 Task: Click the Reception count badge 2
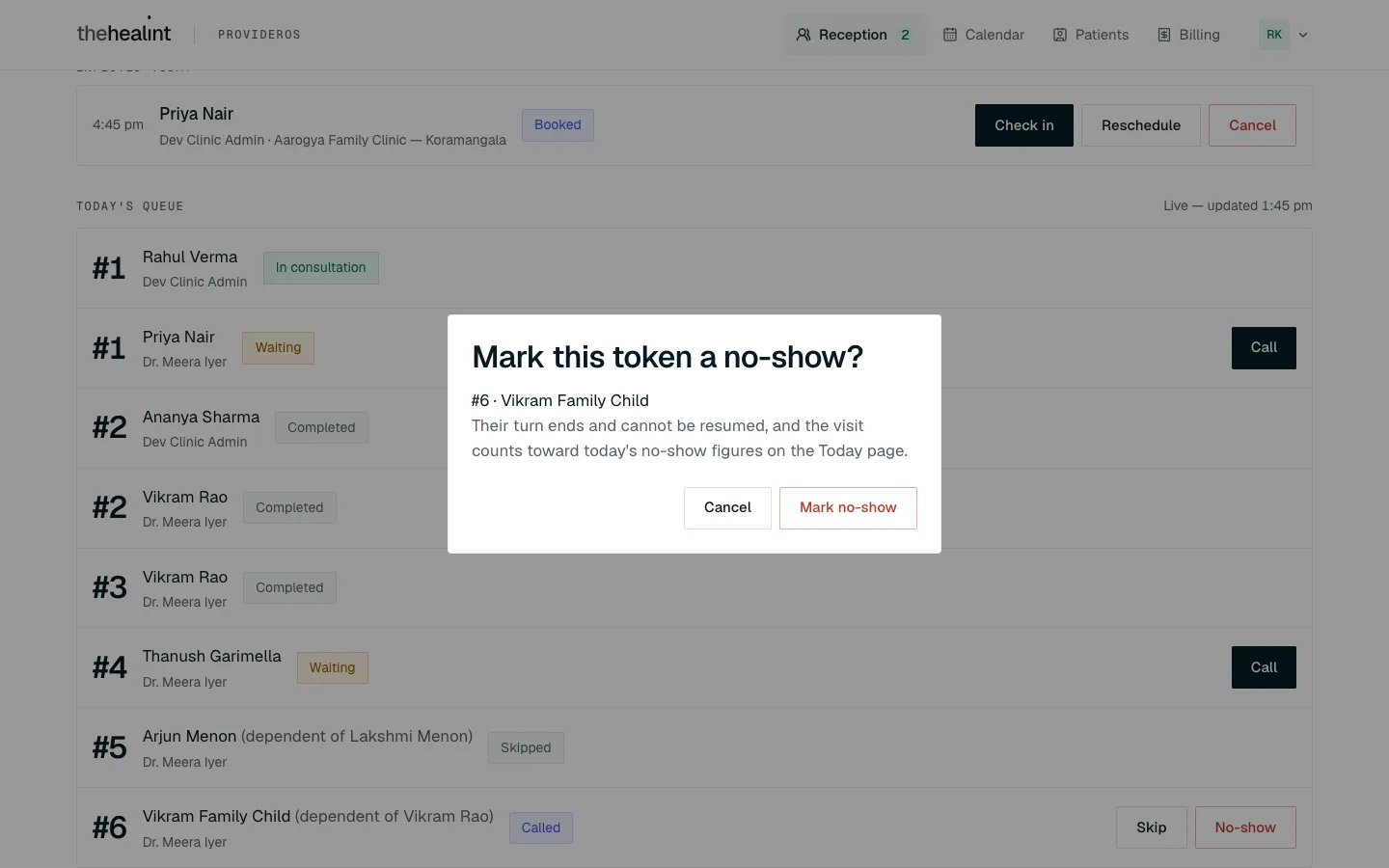[x=905, y=35]
